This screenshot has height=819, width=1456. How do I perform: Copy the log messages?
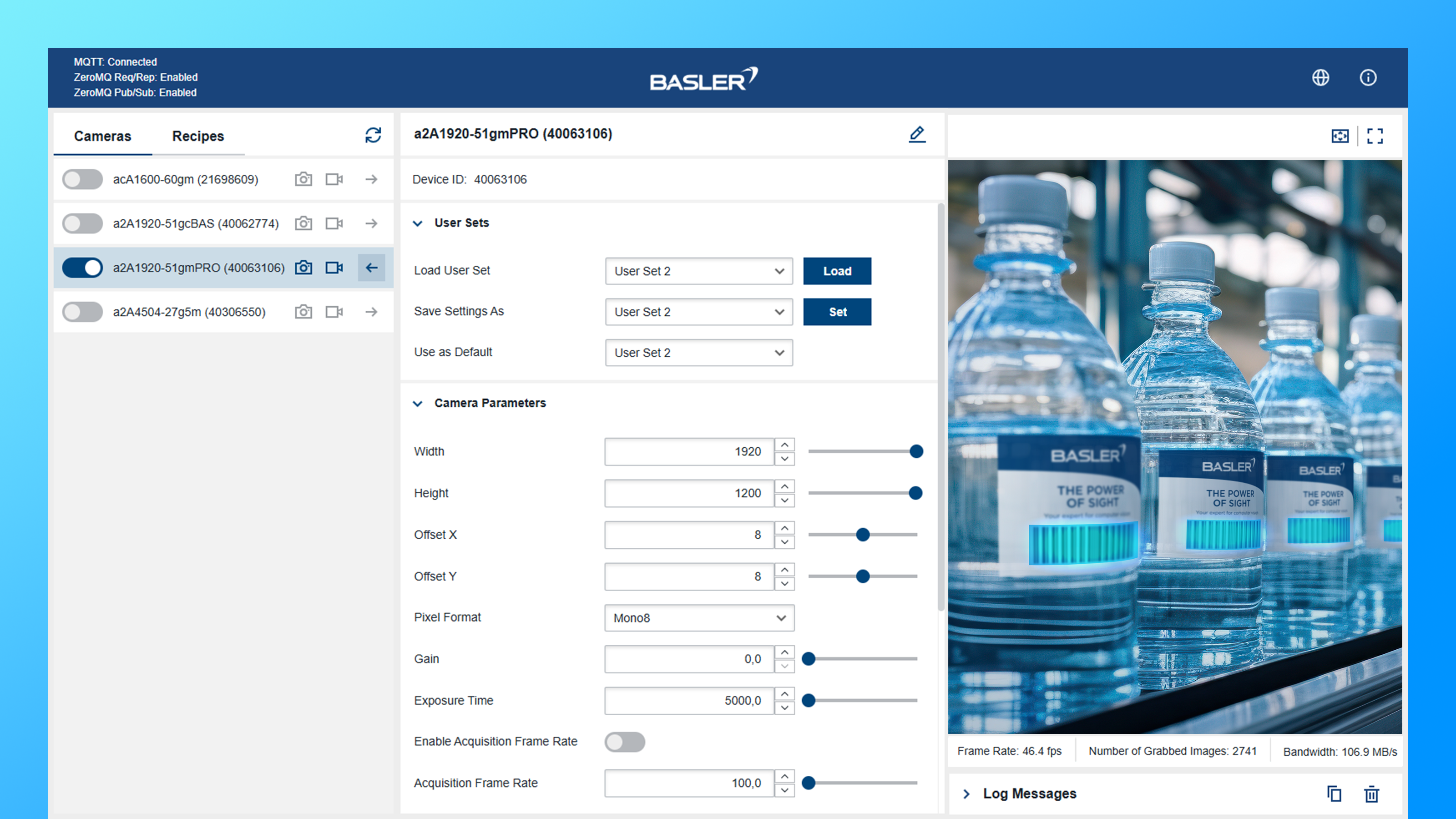click(x=1335, y=794)
